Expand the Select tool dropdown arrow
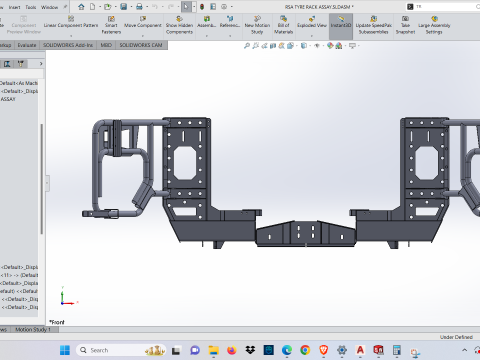480x360 pixels. 194,7
